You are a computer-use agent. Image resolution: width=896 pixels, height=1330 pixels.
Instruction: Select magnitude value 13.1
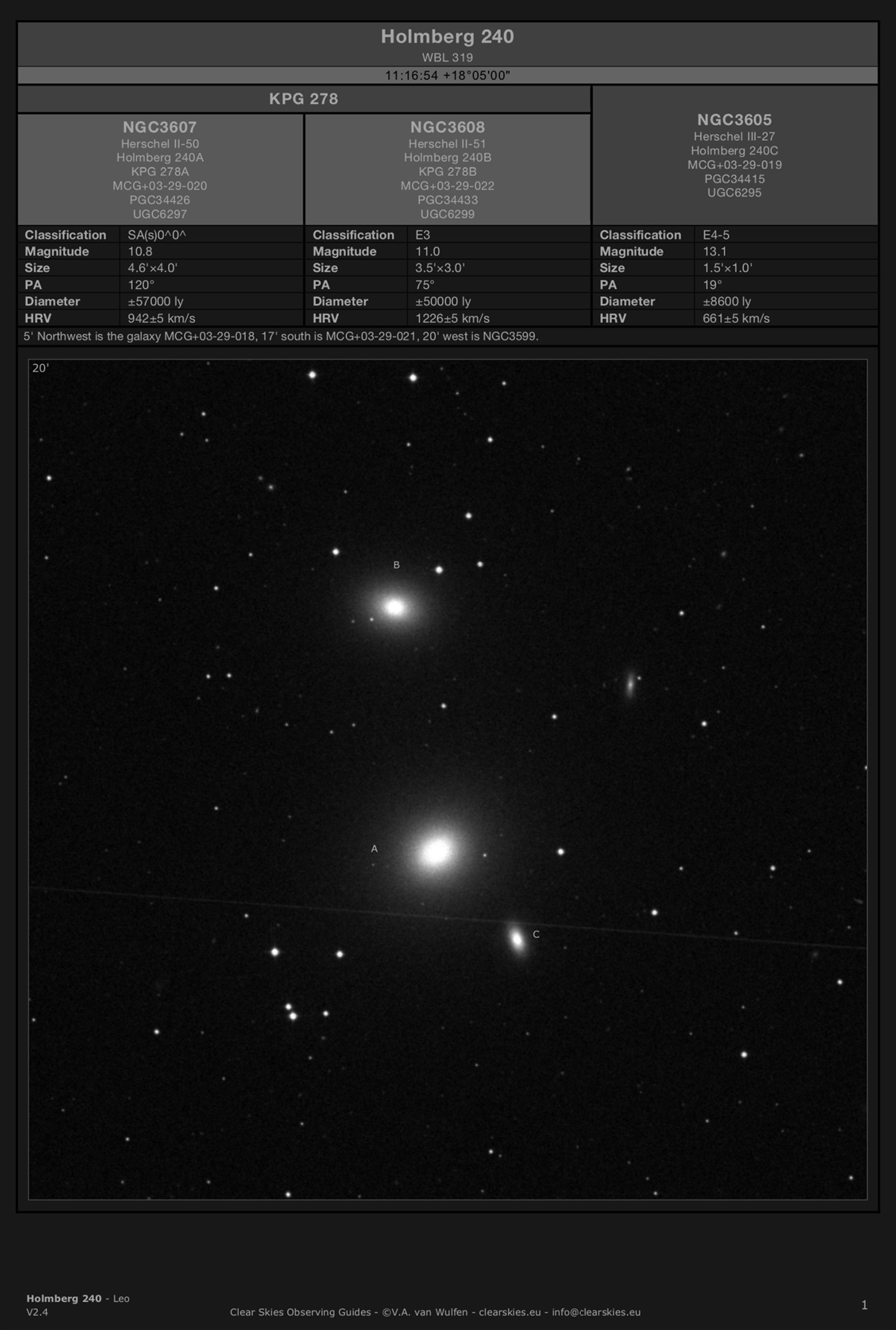pos(715,251)
